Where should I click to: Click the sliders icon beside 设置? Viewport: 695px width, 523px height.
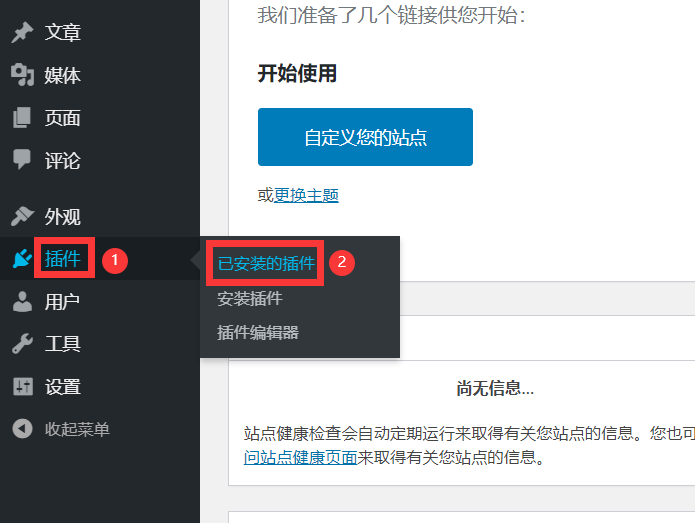click(22, 386)
